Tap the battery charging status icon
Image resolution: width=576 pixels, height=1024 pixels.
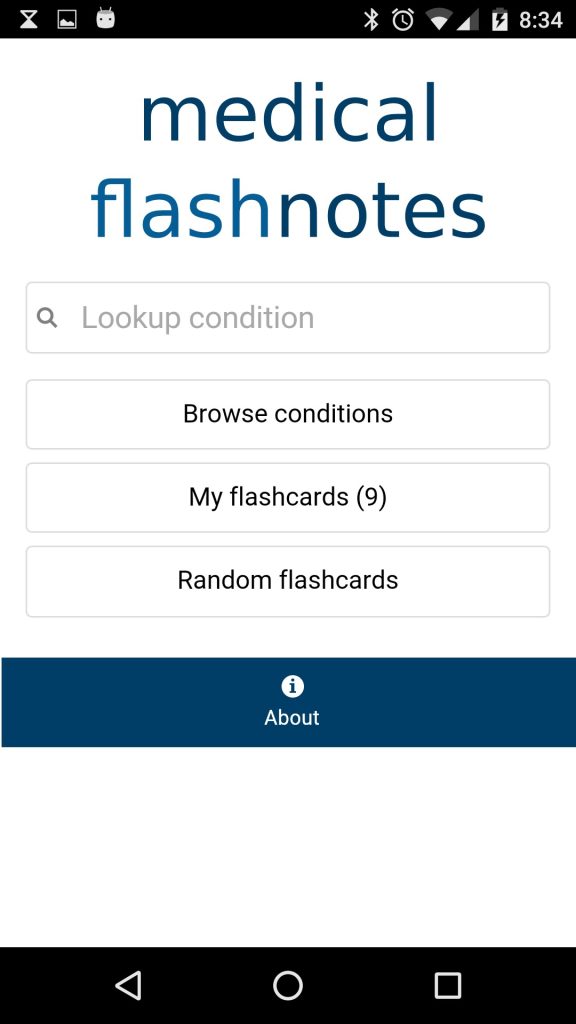pyautogui.click(x=499, y=20)
